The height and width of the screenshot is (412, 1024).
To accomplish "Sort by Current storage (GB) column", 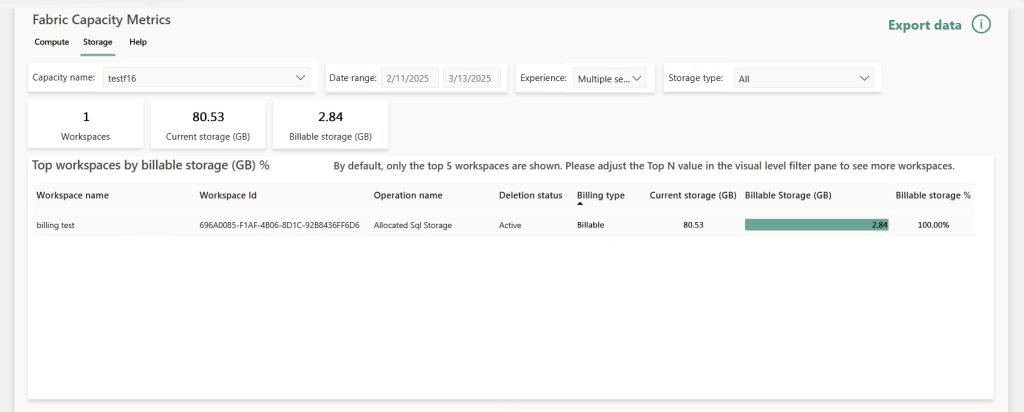I will tap(693, 195).
